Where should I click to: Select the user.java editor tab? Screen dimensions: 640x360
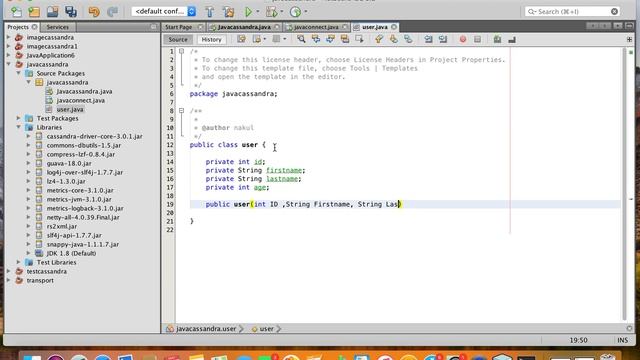(375, 27)
